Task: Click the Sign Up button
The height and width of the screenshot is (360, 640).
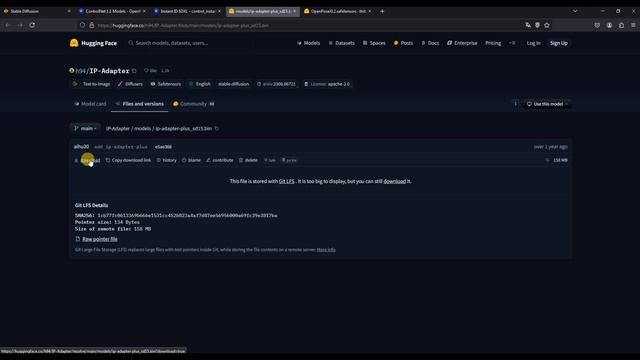Action: pos(558,43)
